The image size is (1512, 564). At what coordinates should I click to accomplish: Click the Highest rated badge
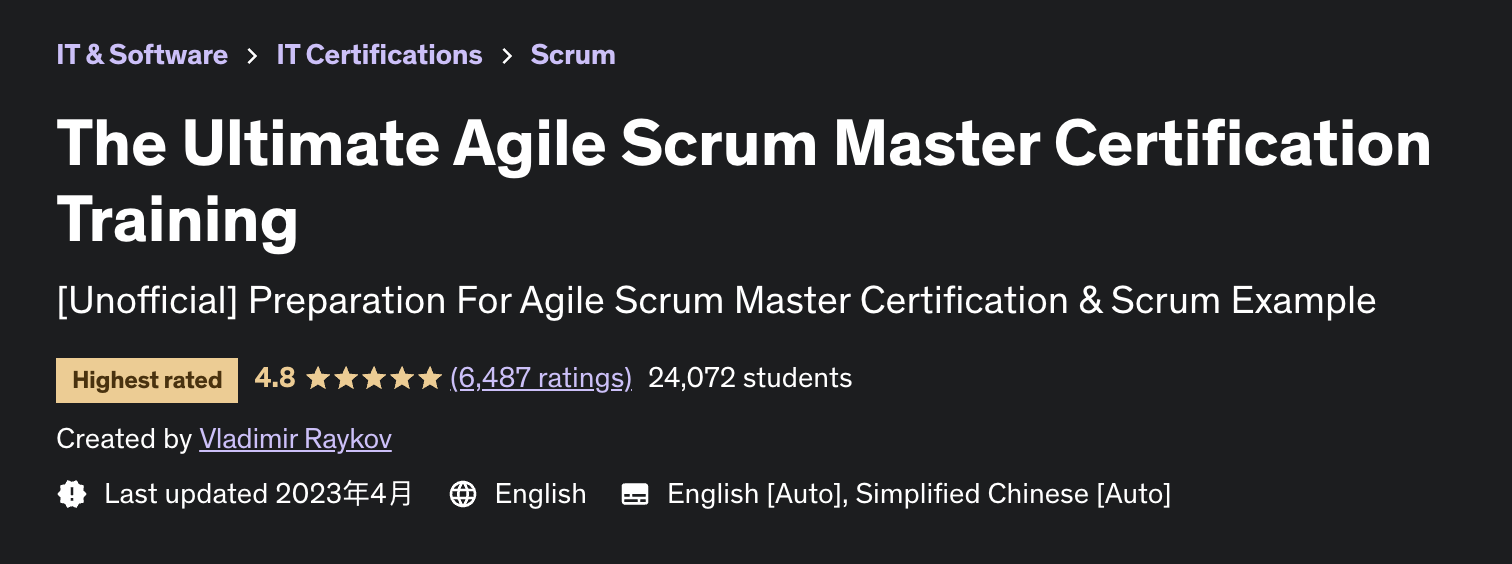click(x=147, y=380)
